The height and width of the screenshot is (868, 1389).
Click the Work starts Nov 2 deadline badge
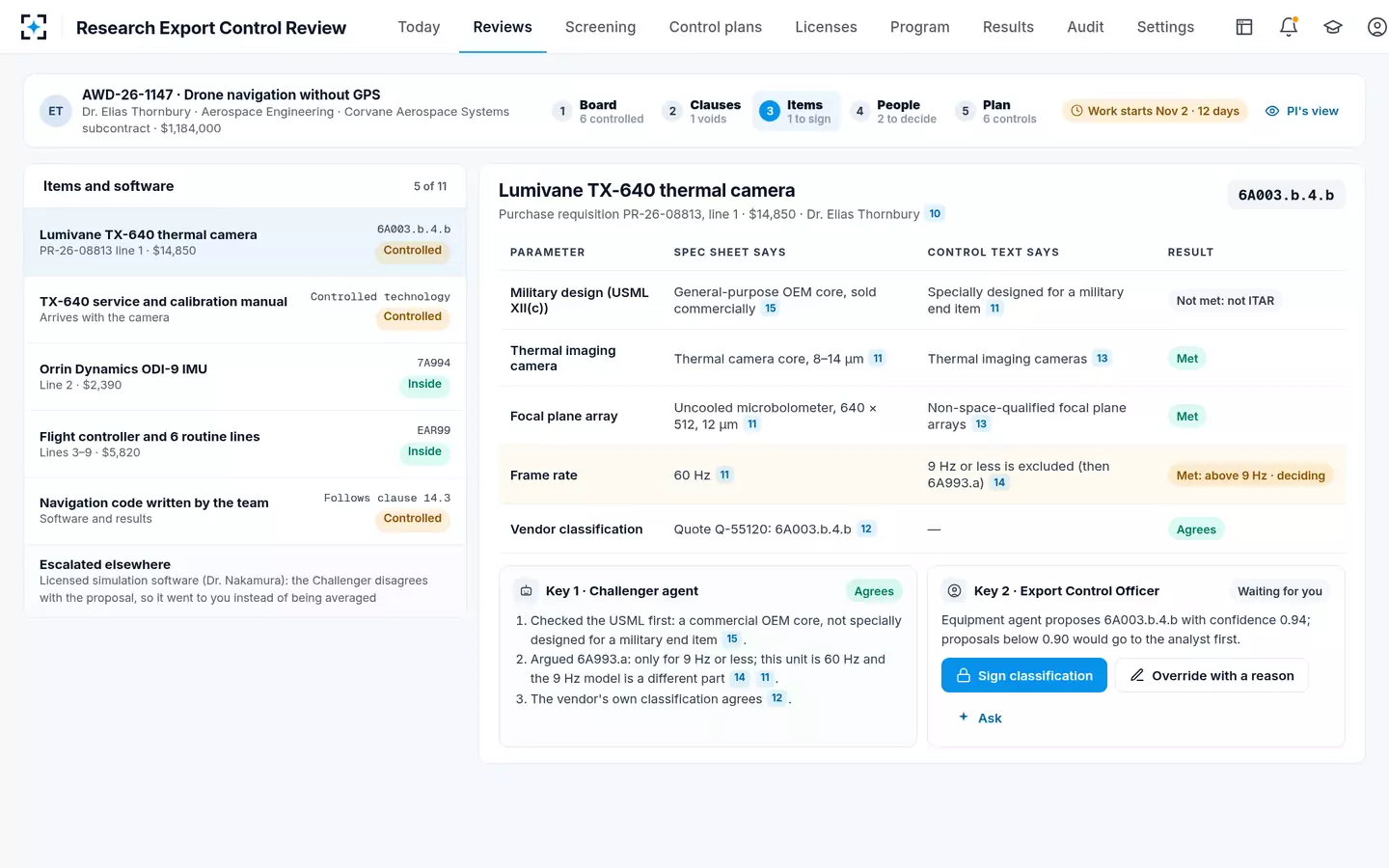click(x=1155, y=111)
